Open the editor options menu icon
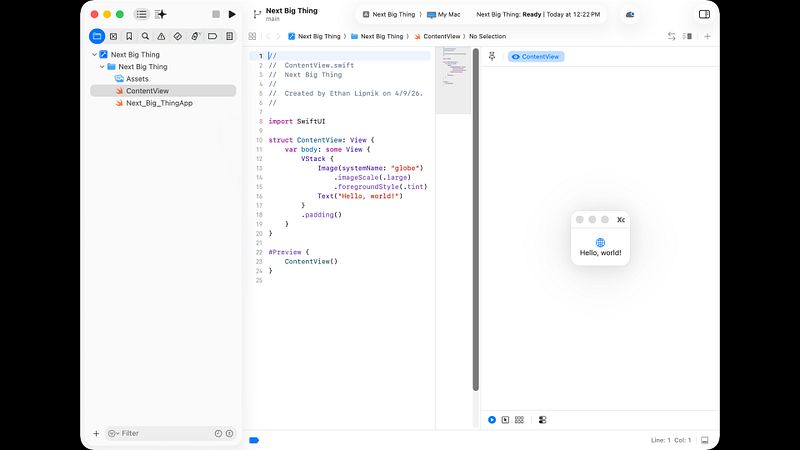This screenshot has height=450, width=800. pos(687,36)
